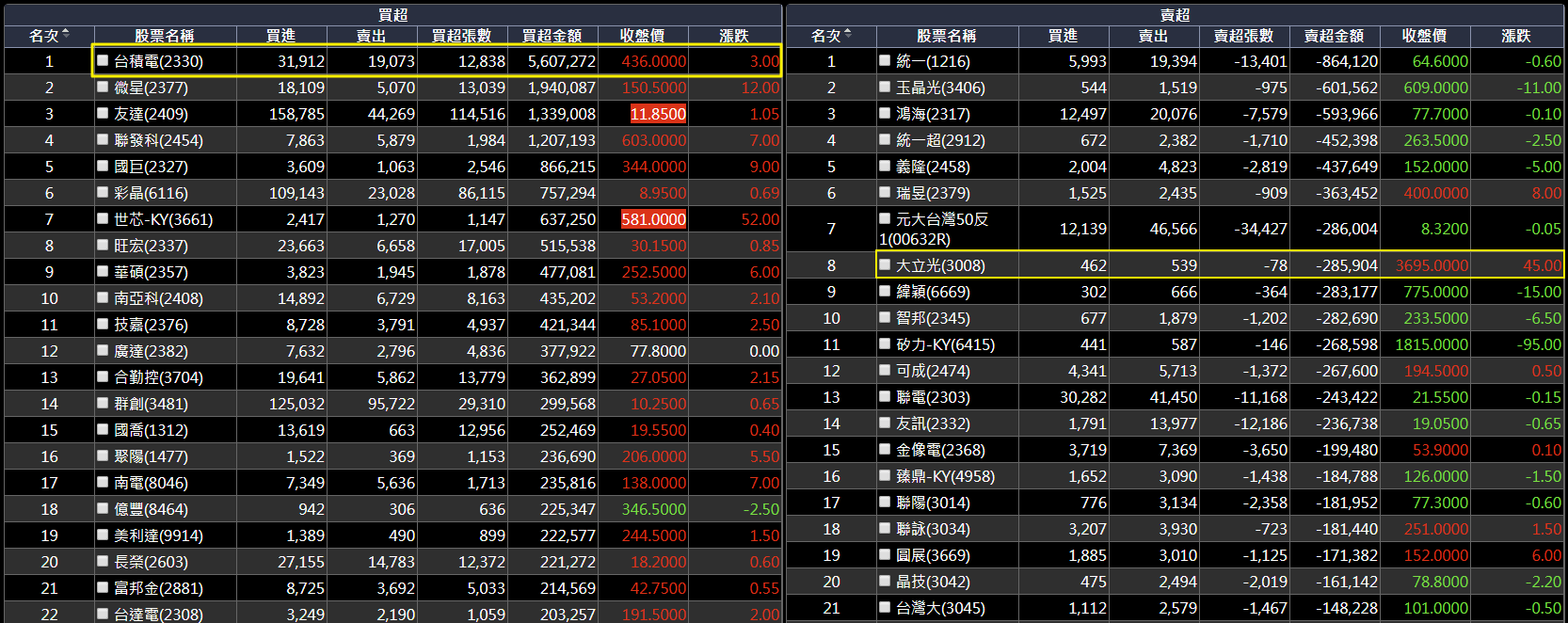This screenshot has height=623, width=1568.
Task: Click stock name 群創(3481)
Action: point(151,404)
